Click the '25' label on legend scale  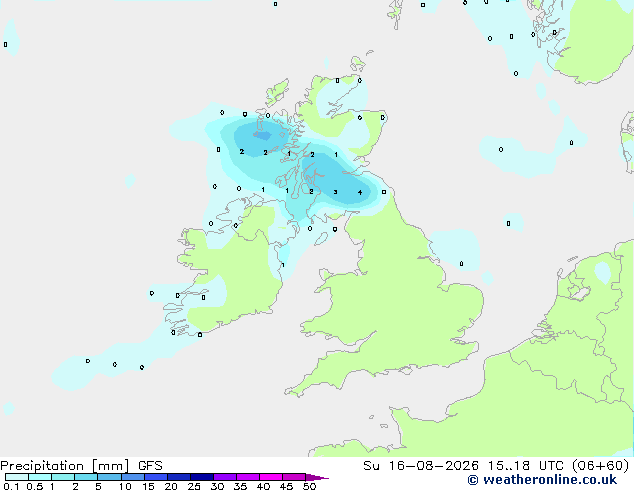tap(194, 486)
